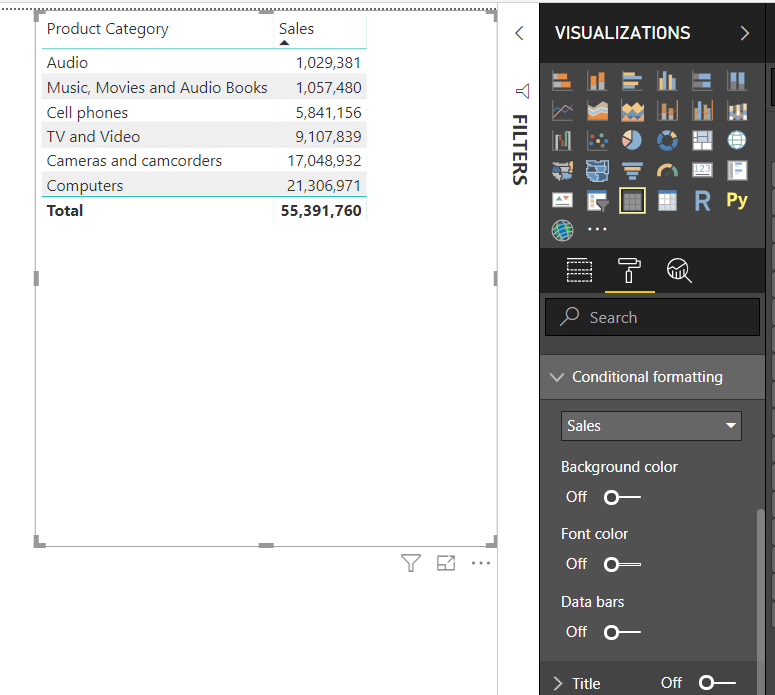Expand the Title section chevron
The height and width of the screenshot is (695, 775).
[x=558, y=684]
